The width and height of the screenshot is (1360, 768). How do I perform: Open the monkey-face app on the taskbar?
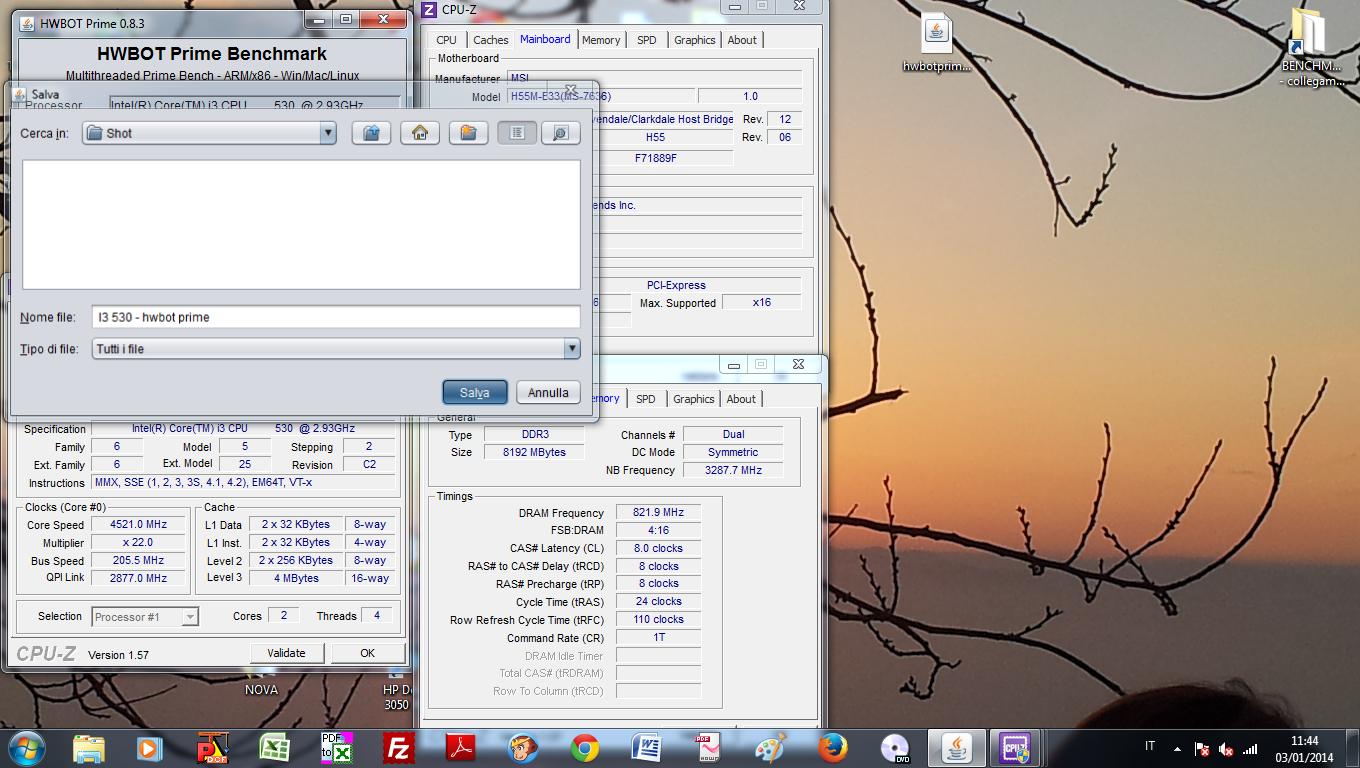tap(522, 748)
